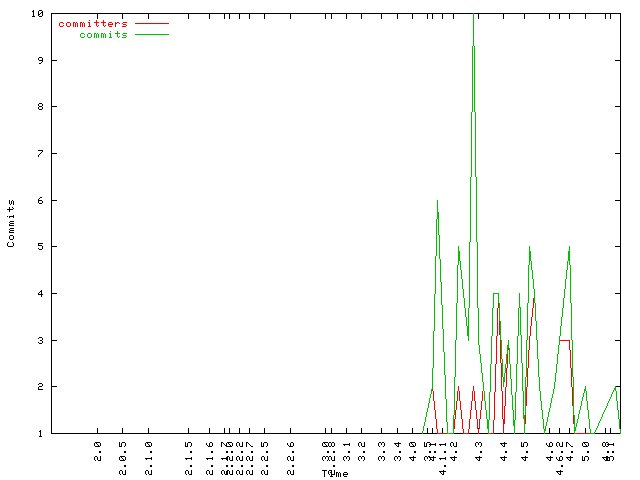Click the red committers legend label

[x=93, y=23]
